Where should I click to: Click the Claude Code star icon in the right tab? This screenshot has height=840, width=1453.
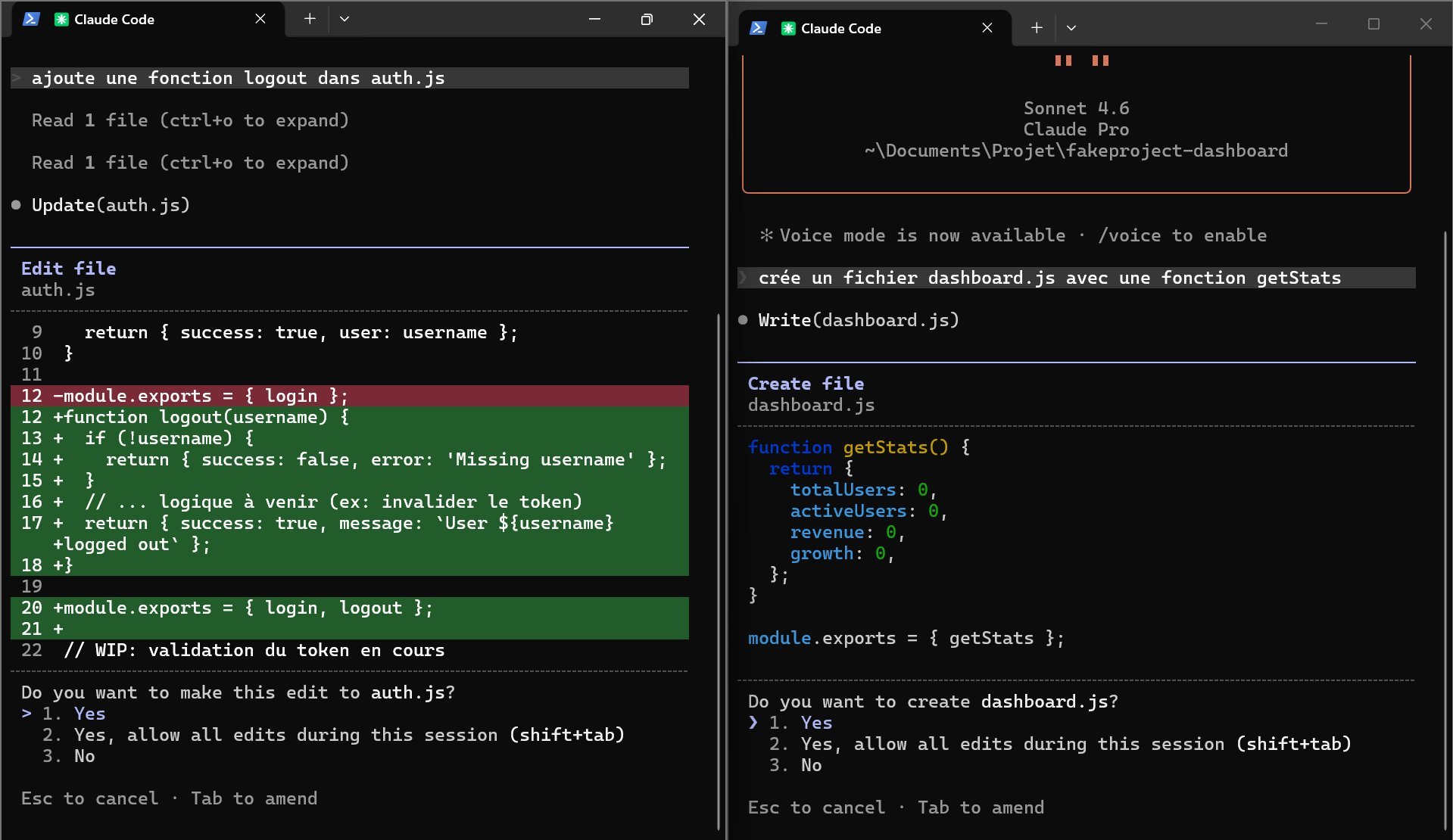(x=788, y=29)
